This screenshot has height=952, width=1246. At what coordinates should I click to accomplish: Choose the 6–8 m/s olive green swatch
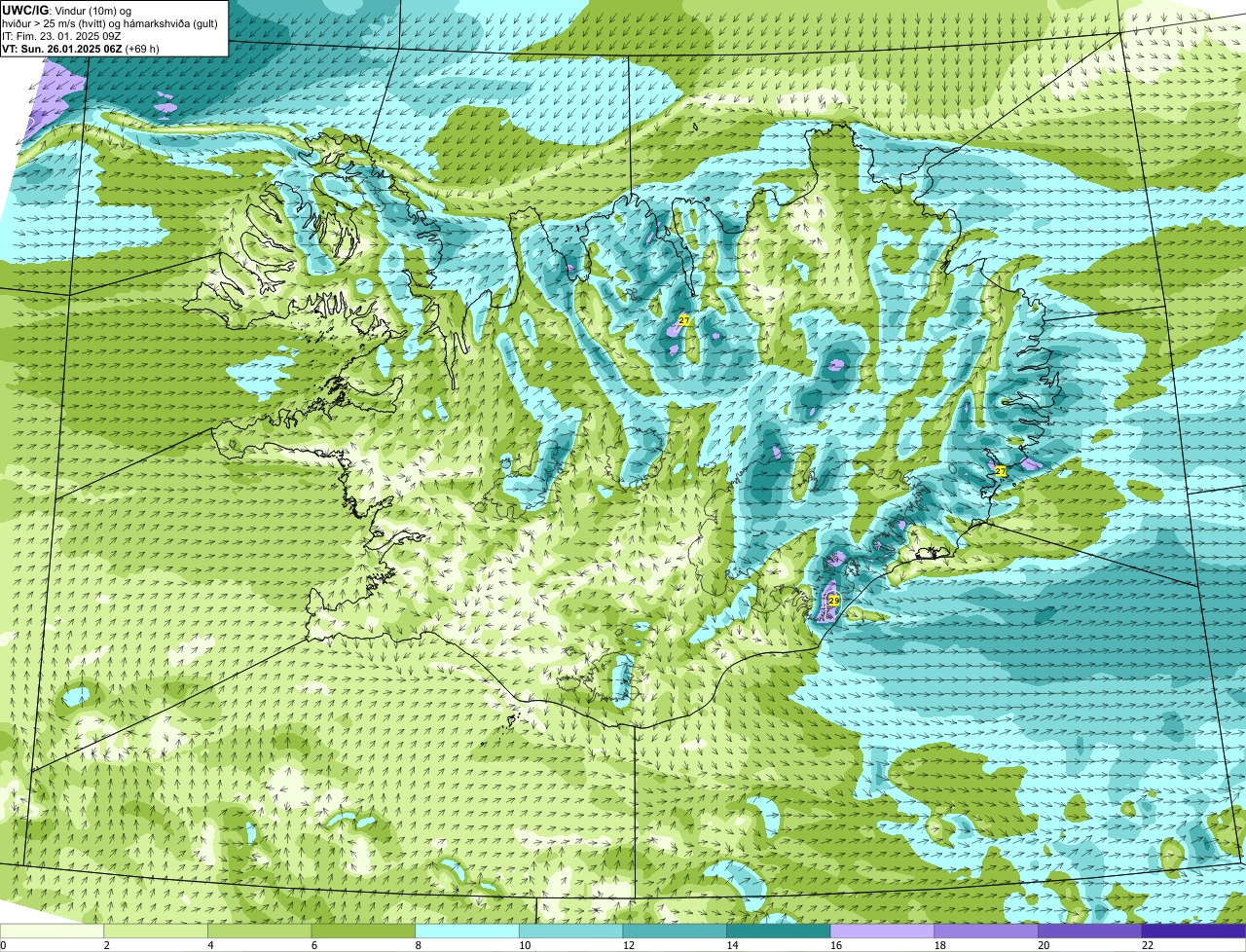click(363, 931)
